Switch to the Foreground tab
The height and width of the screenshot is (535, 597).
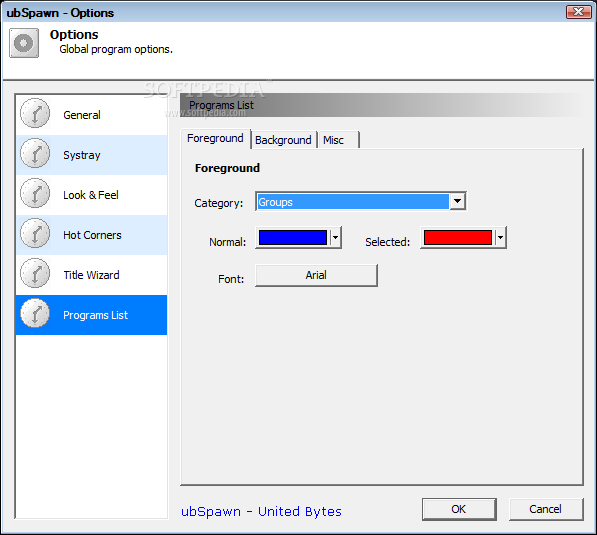coord(215,139)
